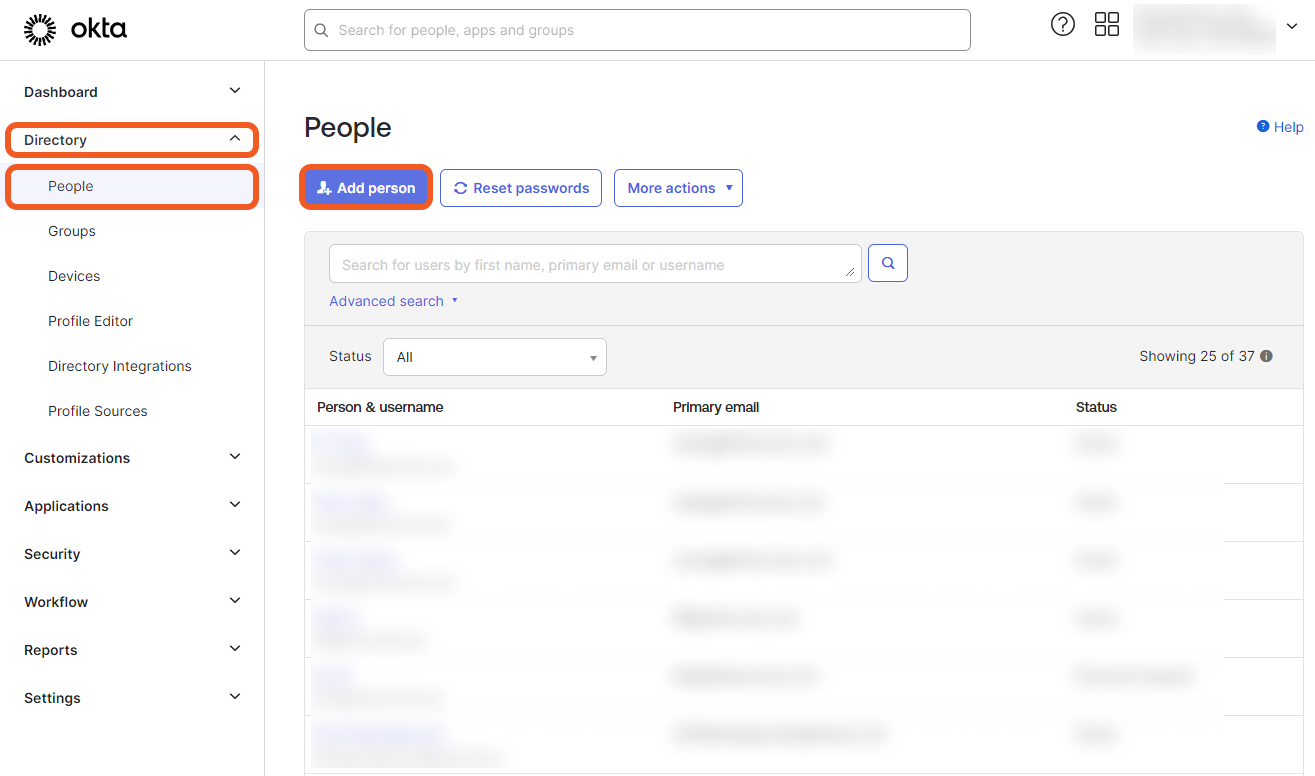
Task: Expand Advanced search options
Action: tap(393, 301)
